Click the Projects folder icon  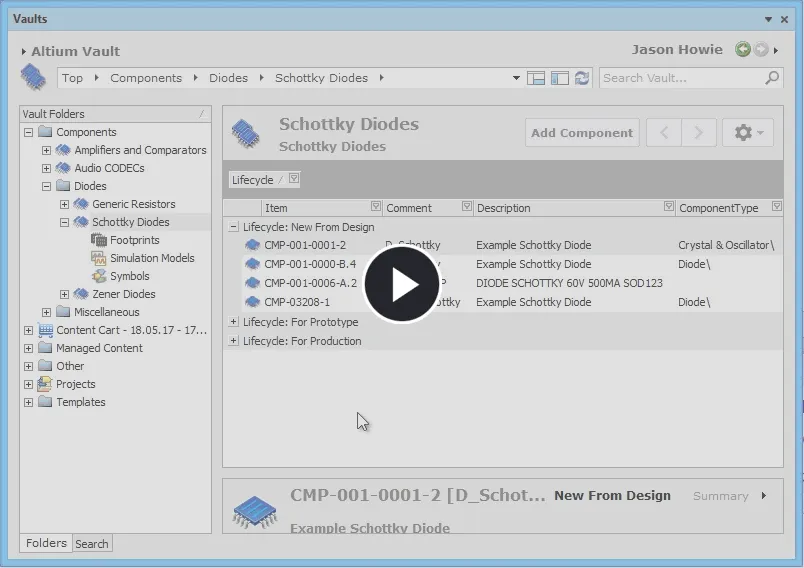point(45,384)
